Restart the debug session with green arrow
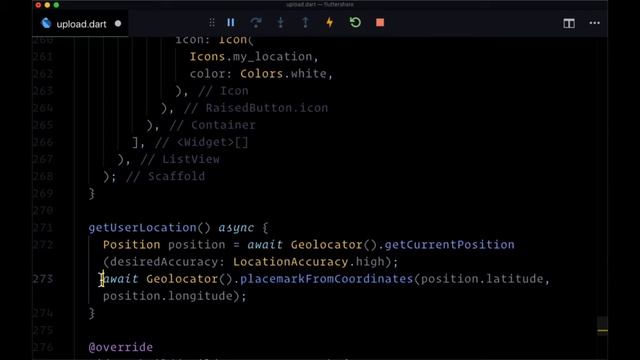This screenshot has height=360, width=640. click(x=355, y=22)
